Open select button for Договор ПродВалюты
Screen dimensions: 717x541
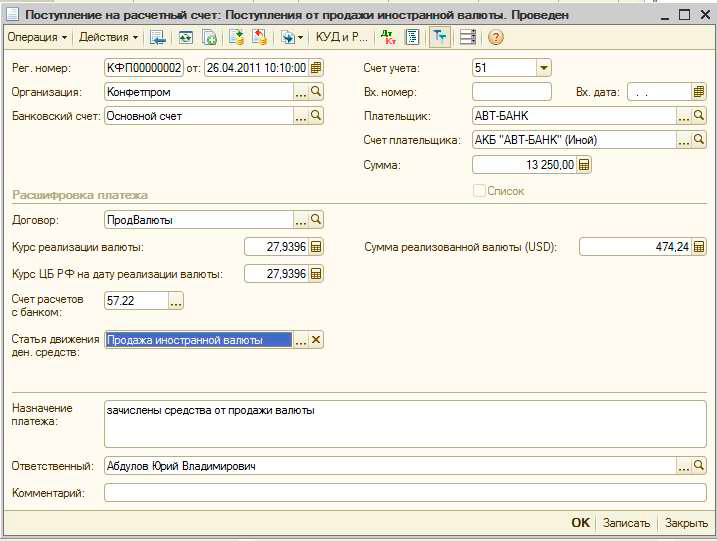click(300, 220)
